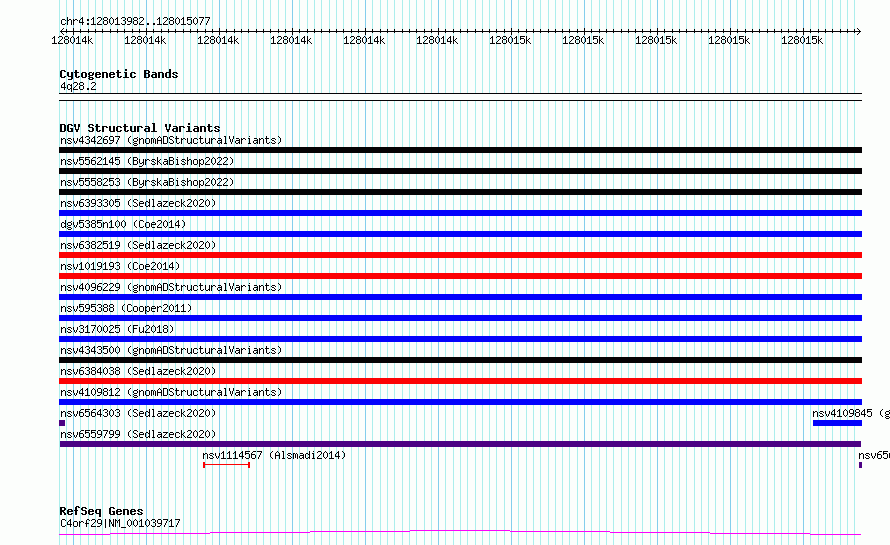Screen dimensions: 890x545
Task: Select the red bar under nsv6382519
Action: pos(460,255)
